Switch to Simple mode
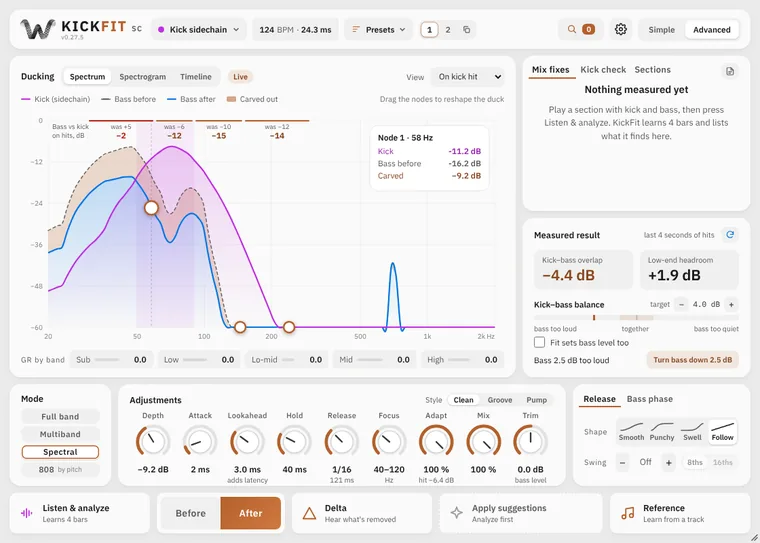Screen dimensions: 760x543 [662, 30]
